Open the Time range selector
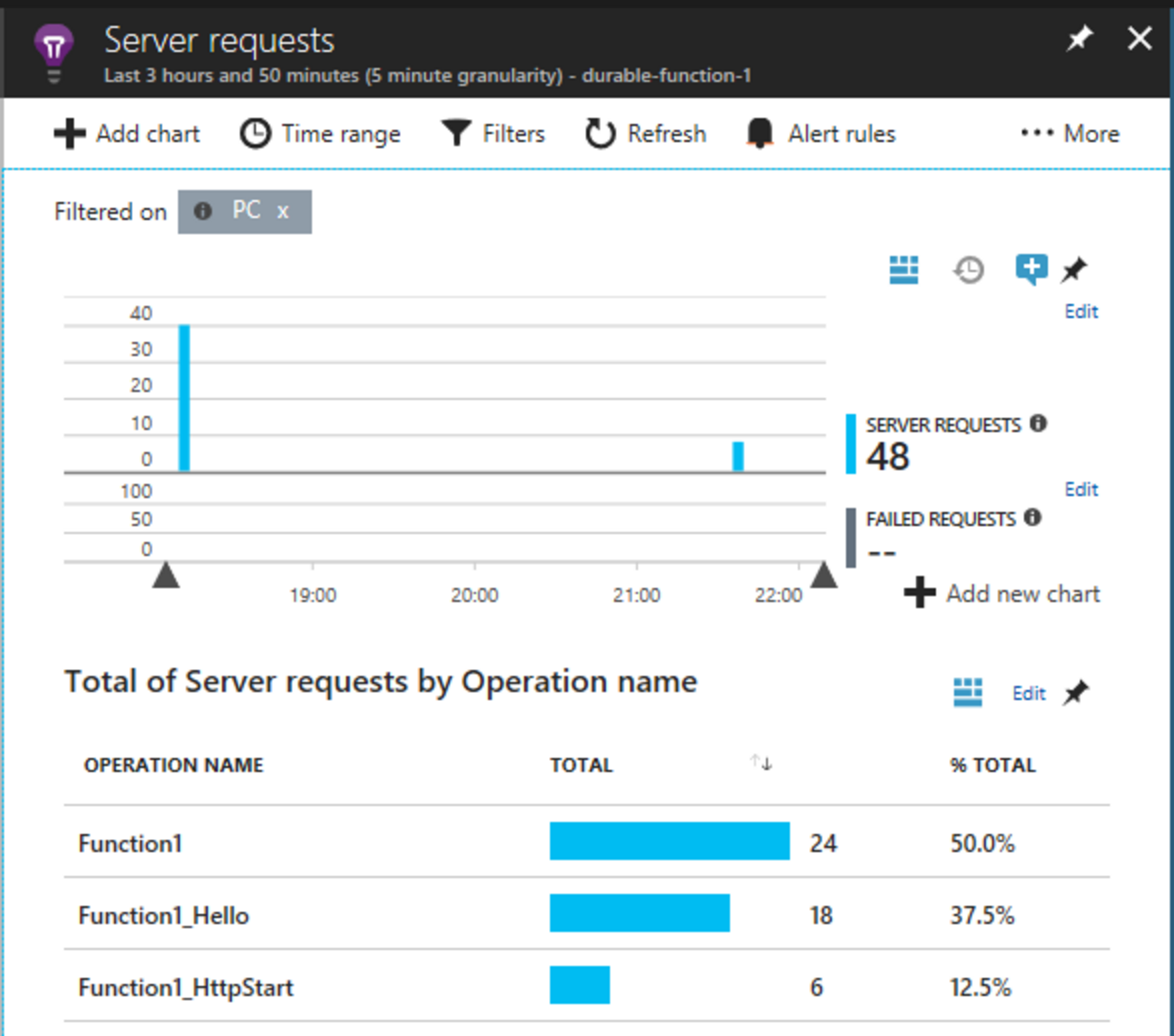This screenshot has height=1036, width=1174. point(320,134)
